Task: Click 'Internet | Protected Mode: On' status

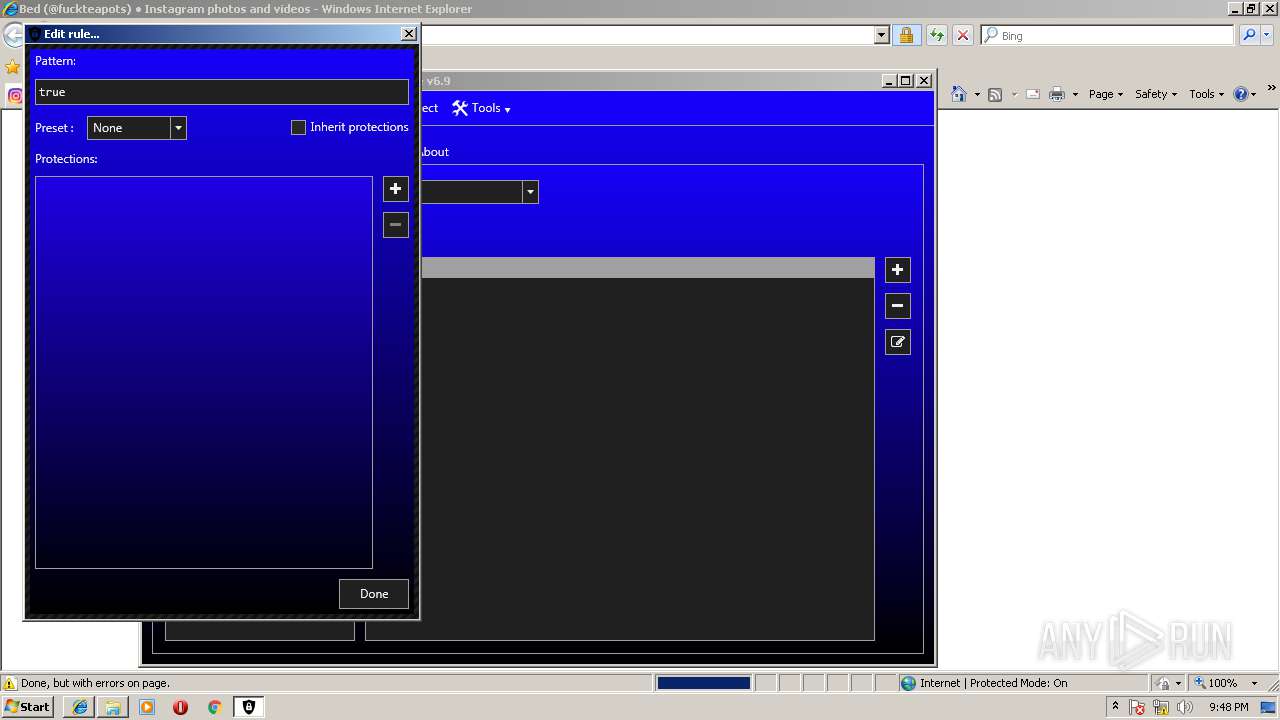Action: [993, 683]
